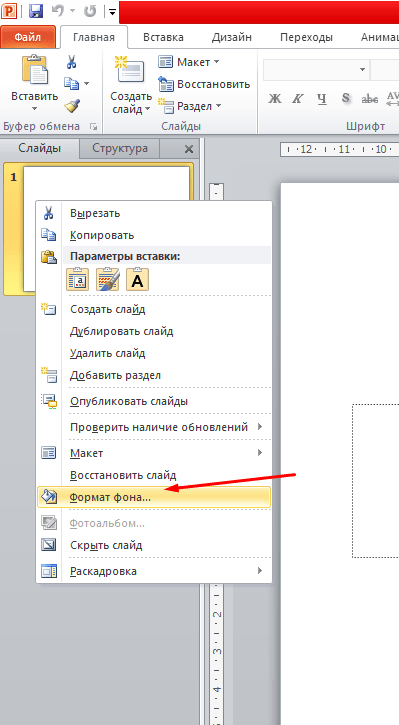Choose Дублировать слайд menu item
Viewport: 399px width, 725px height.
[154, 332]
